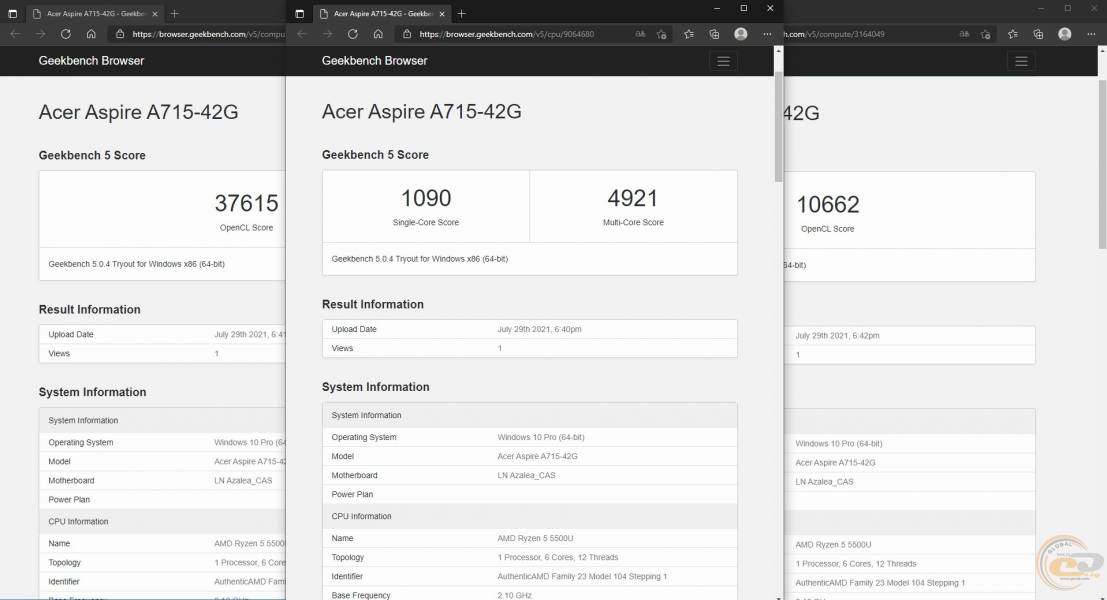The width and height of the screenshot is (1107, 600).
Task: Click AMD Ryzen 5 5500U in middle window
Action: (x=535, y=538)
